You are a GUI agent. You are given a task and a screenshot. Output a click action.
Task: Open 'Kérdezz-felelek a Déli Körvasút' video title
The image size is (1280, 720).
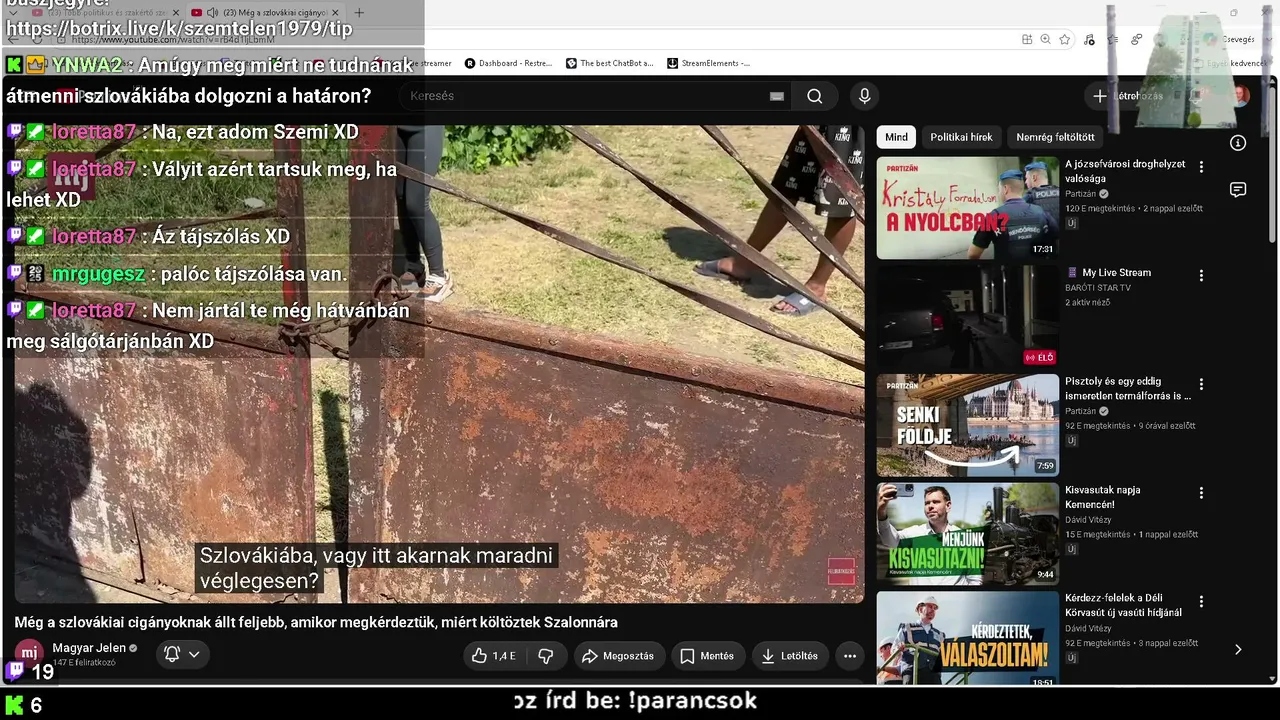(x=1124, y=605)
